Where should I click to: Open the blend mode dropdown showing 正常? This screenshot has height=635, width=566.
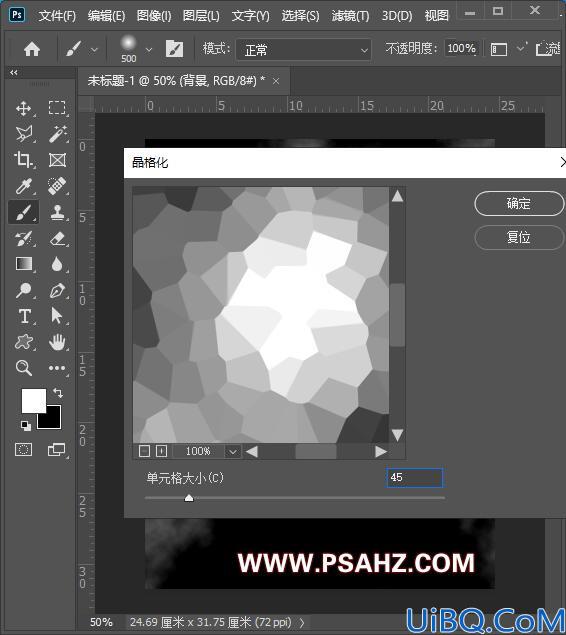coord(304,50)
